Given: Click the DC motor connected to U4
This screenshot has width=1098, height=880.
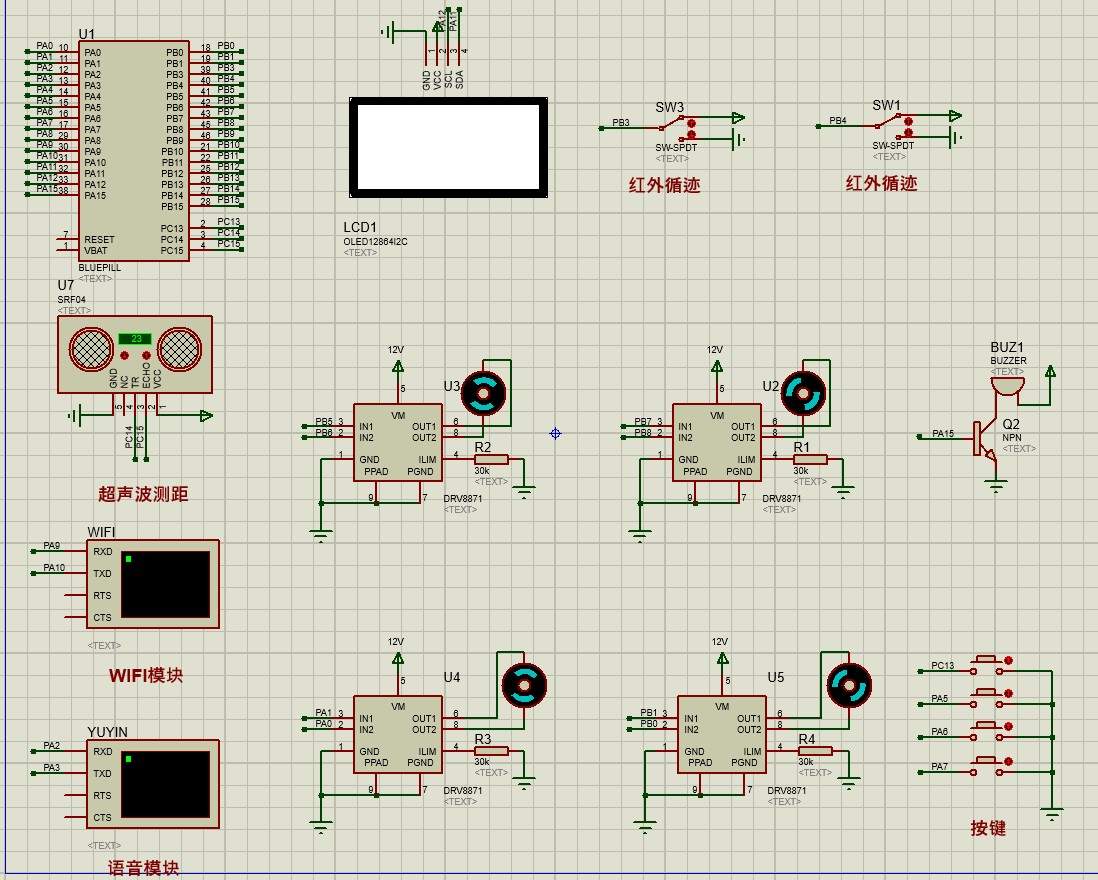Looking at the screenshot, I should pos(524,685).
